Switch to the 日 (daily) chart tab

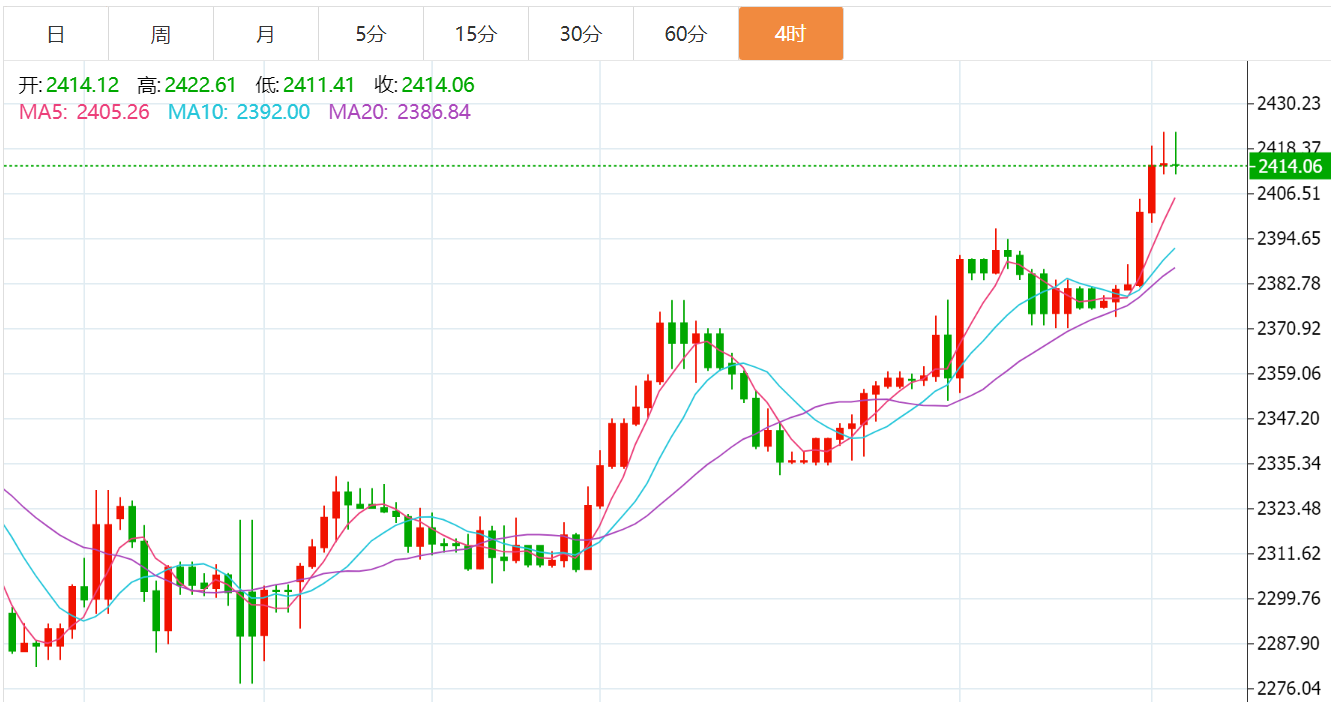(x=56, y=34)
